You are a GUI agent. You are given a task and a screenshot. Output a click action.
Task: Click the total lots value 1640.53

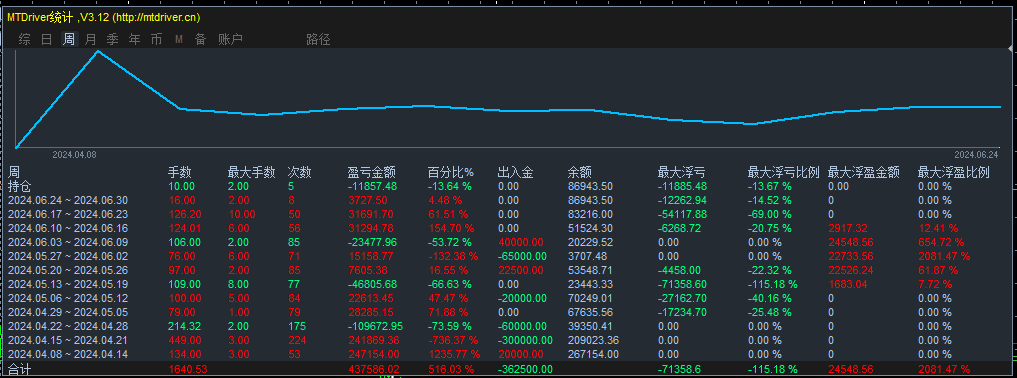188,370
